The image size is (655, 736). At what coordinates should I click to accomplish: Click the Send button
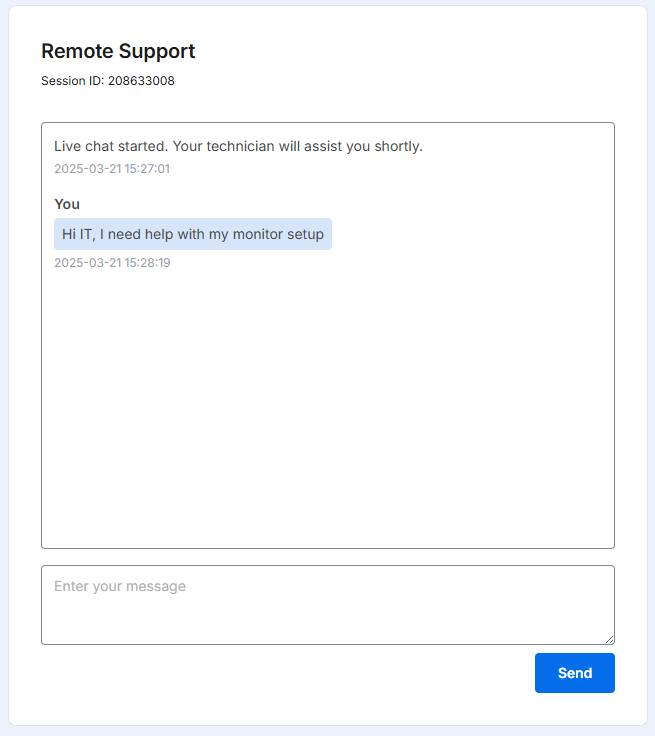click(x=574, y=673)
